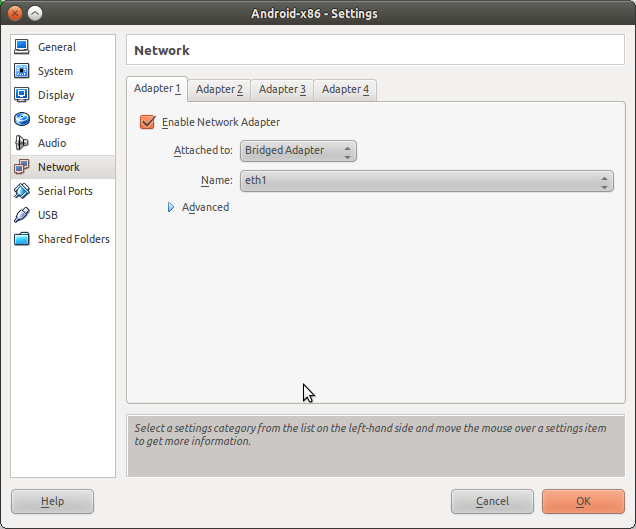
Task: Click the Help button
Action: click(x=52, y=501)
